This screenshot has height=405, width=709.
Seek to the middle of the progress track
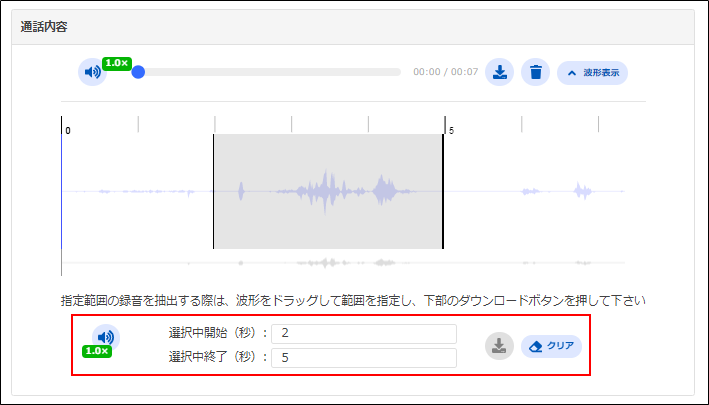(x=270, y=72)
